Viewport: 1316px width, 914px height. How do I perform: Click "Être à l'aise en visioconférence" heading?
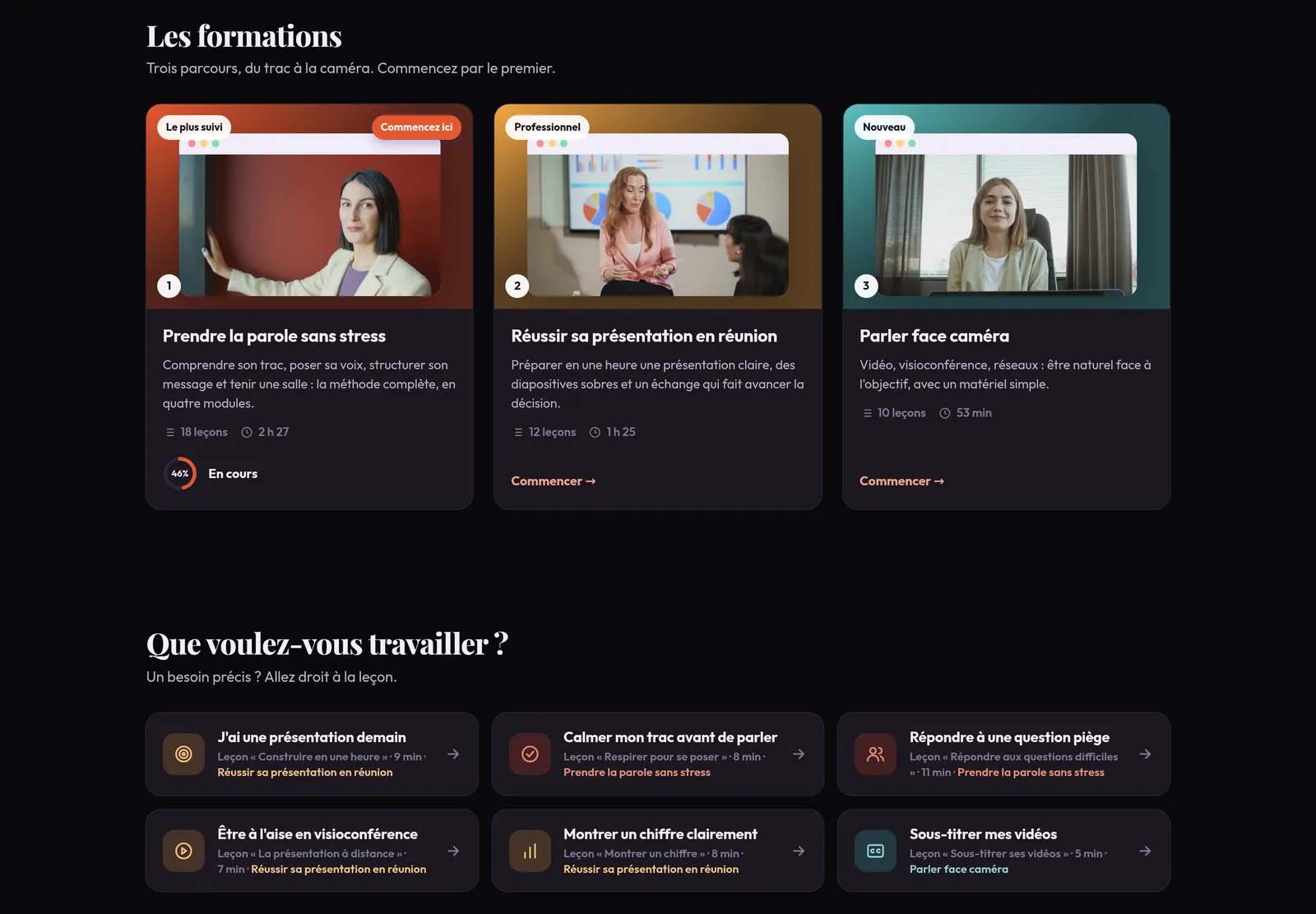coord(317,834)
